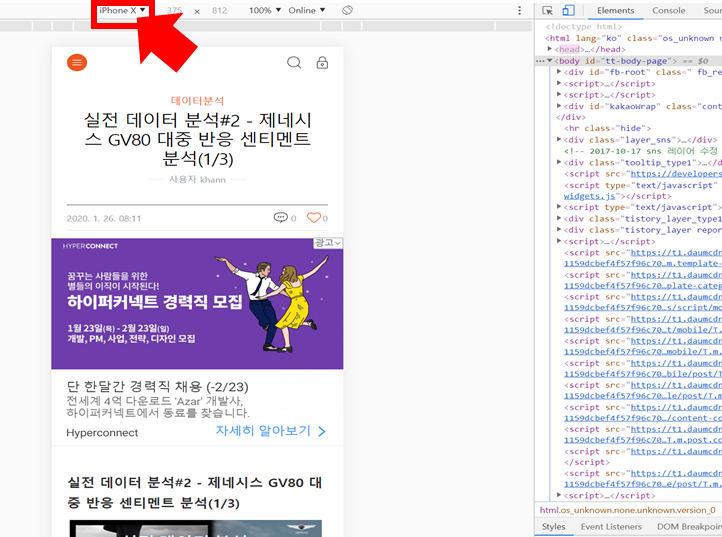Collapse the body tt-body-page node
This screenshot has width=722, height=537.
[549, 60]
